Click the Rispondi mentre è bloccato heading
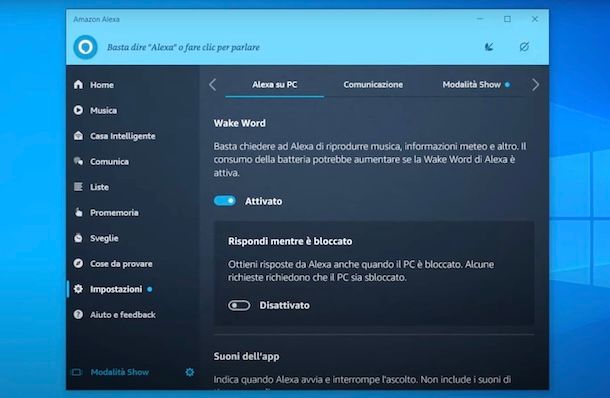 (x=290, y=241)
